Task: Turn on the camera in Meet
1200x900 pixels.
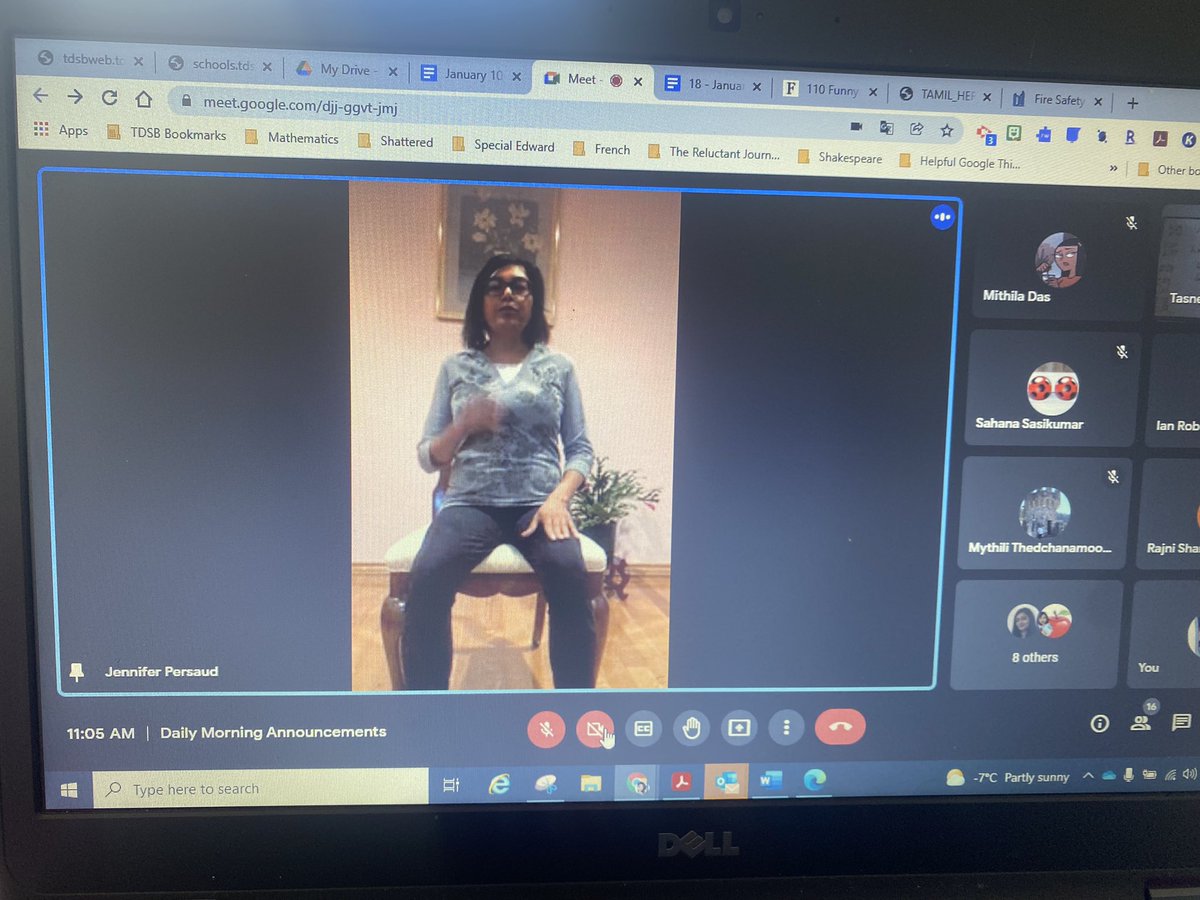Action: point(595,729)
